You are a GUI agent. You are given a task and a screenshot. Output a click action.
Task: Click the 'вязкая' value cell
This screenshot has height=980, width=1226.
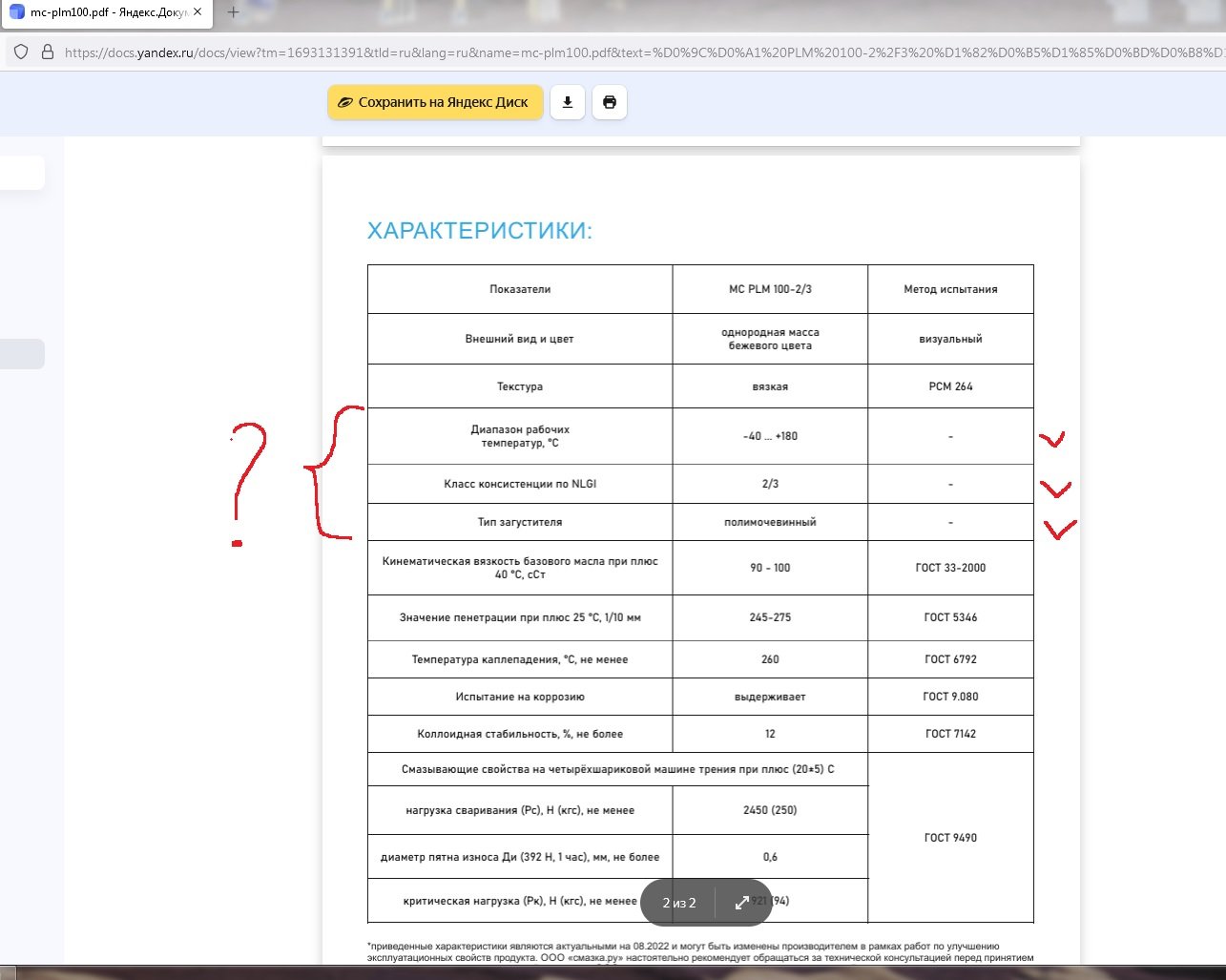[770, 386]
